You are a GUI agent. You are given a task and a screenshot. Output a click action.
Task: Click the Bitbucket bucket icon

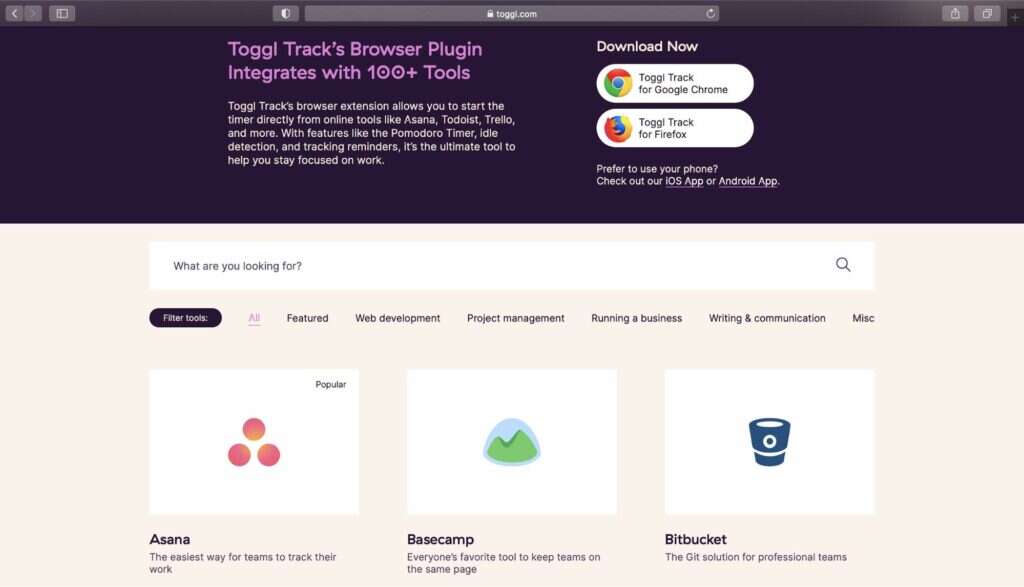(769, 441)
